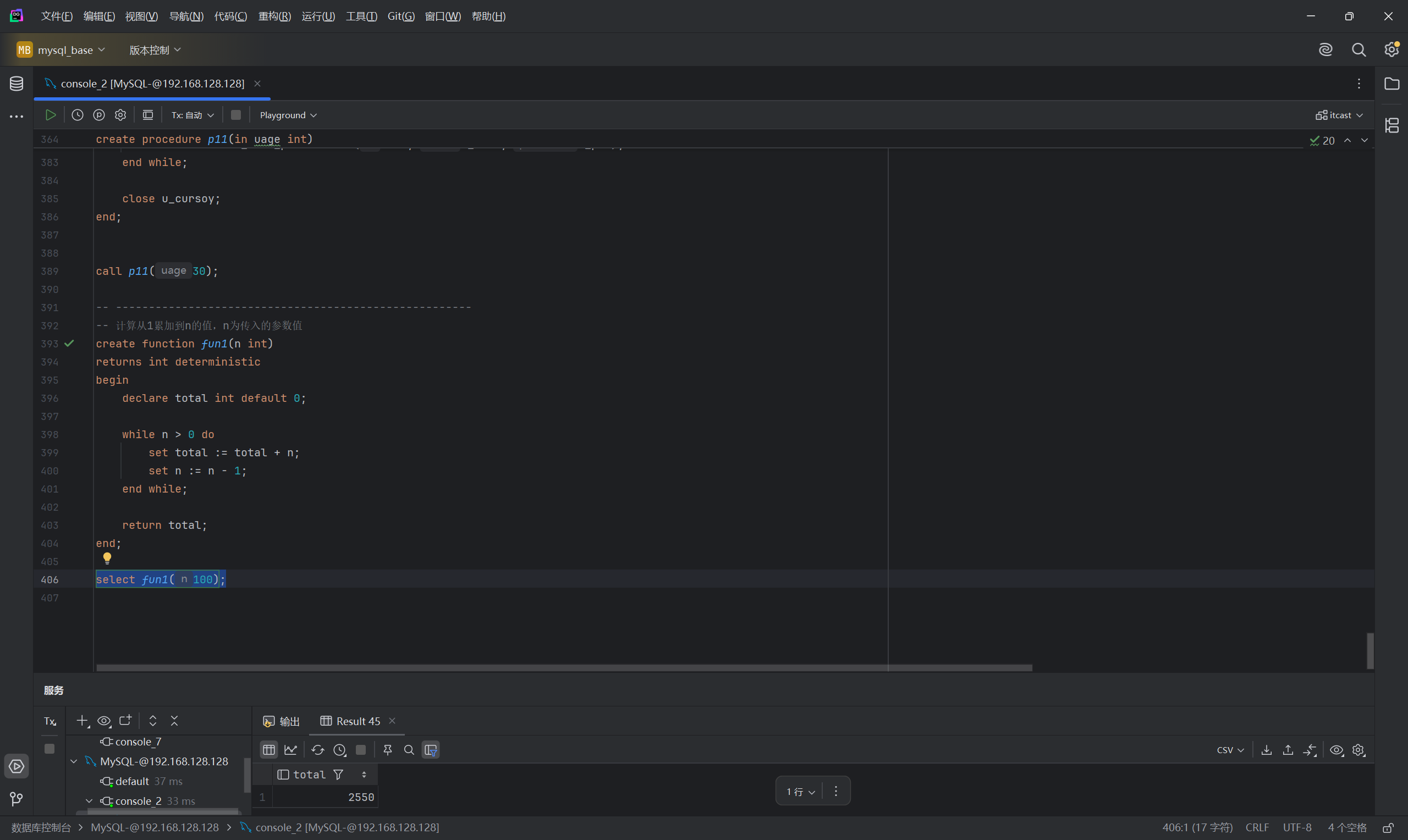Screen dimensions: 1408x840
Task: Open the Git(G) menu
Action: coord(401,16)
